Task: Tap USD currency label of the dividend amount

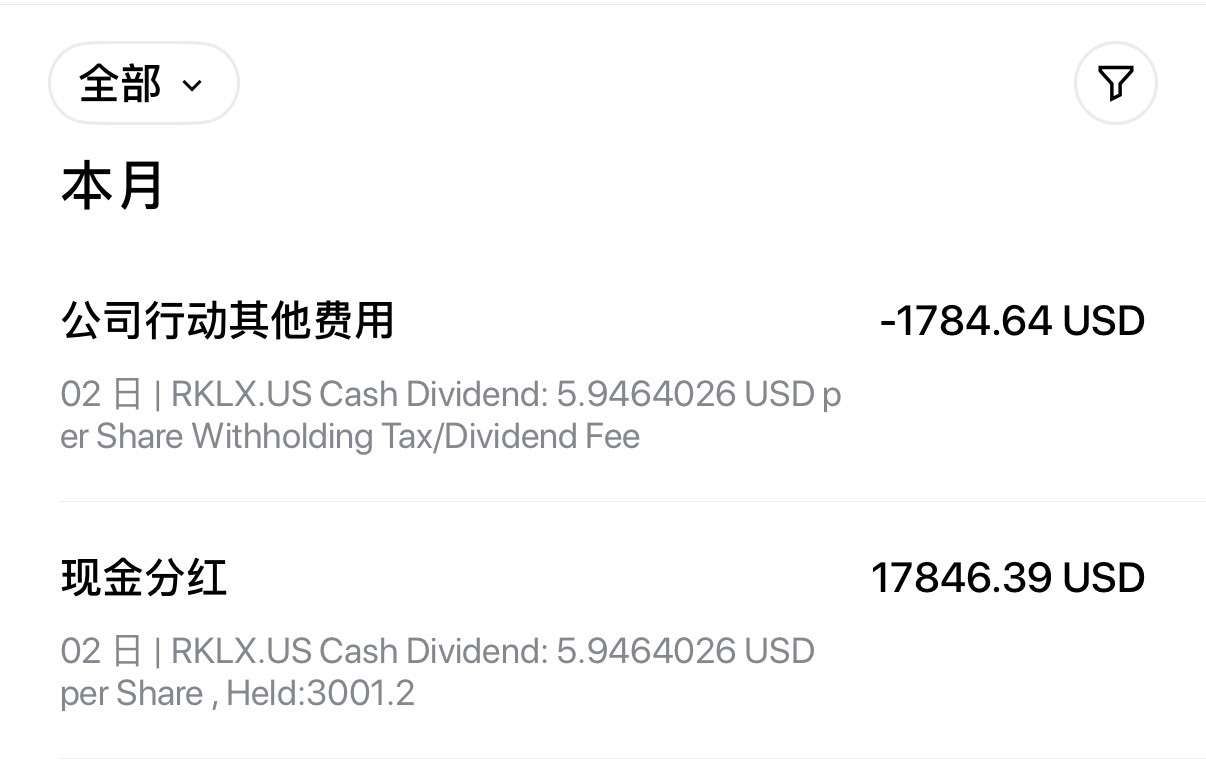Action: coord(1103,578)
